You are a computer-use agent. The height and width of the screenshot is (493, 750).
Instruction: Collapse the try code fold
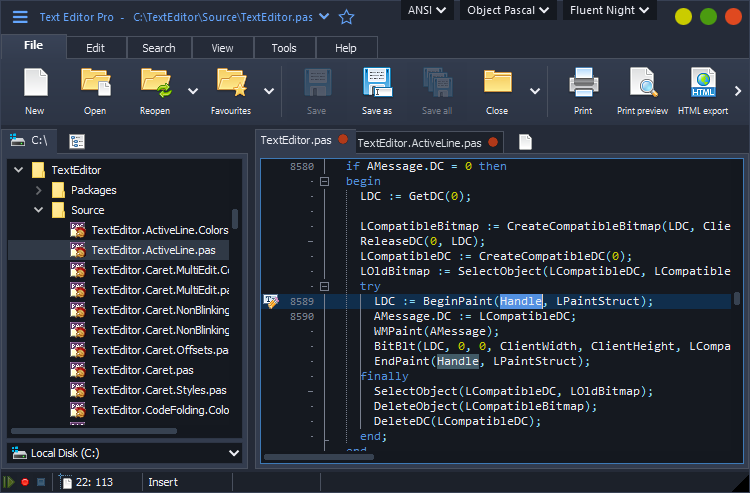tap(324, 286)
